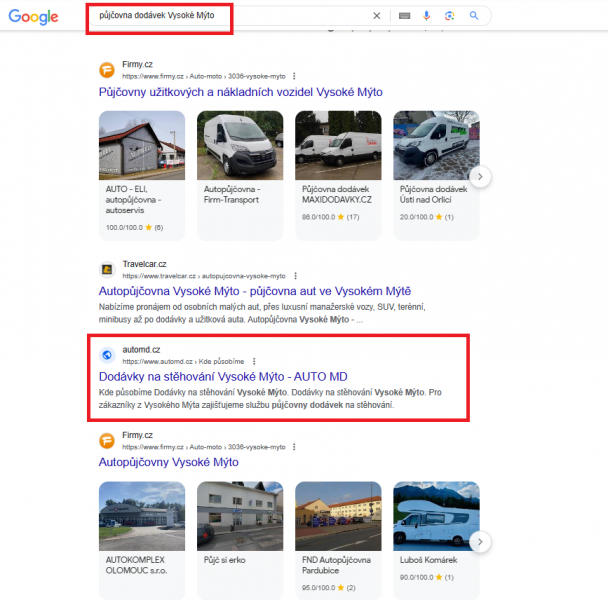Open more options for Půjčovny užitkových result

[294, 76]
